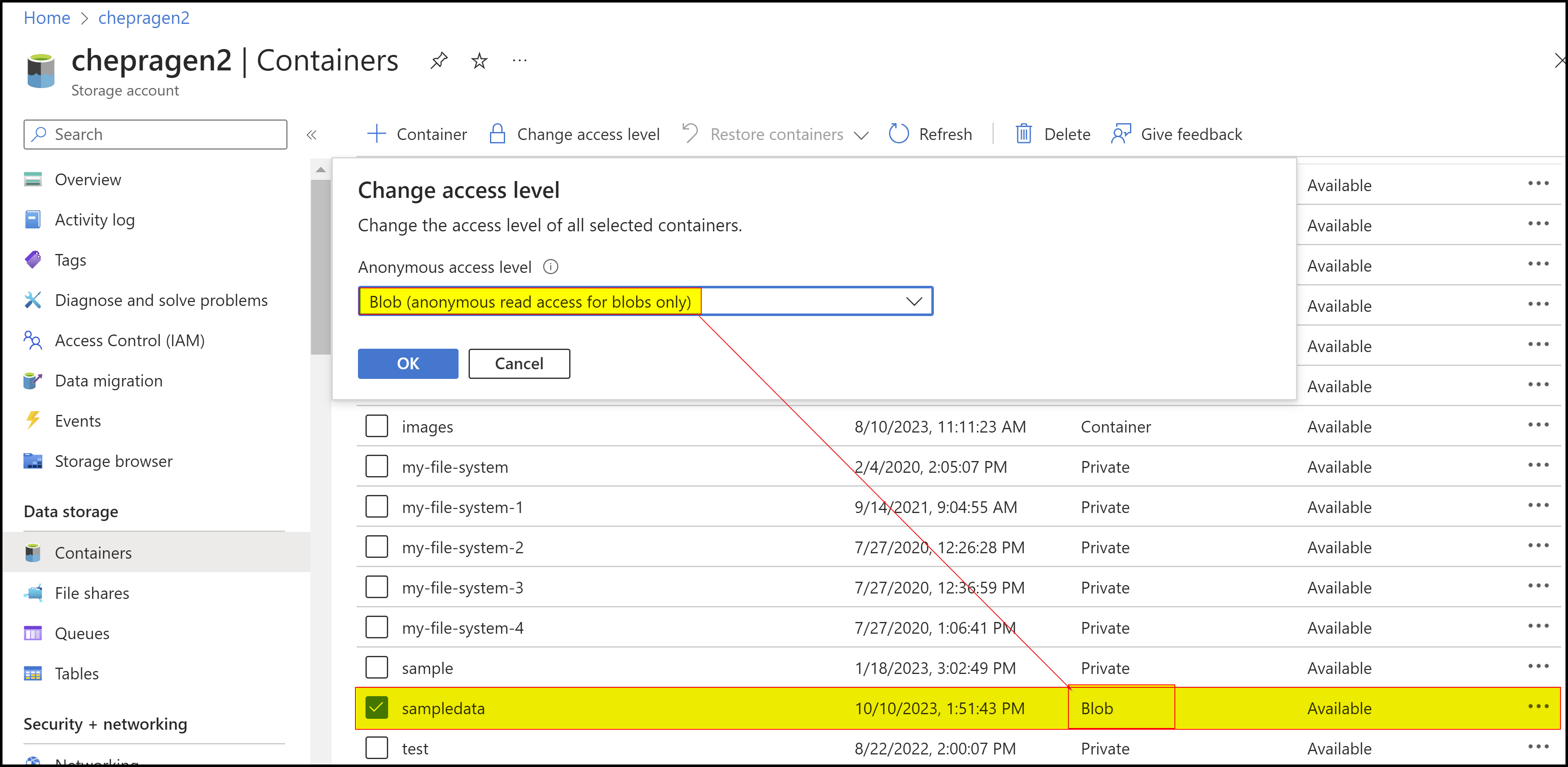Pin the Containers page to dashboard
The width and height of the screenshot is (1568, 767).
(439, 60)
